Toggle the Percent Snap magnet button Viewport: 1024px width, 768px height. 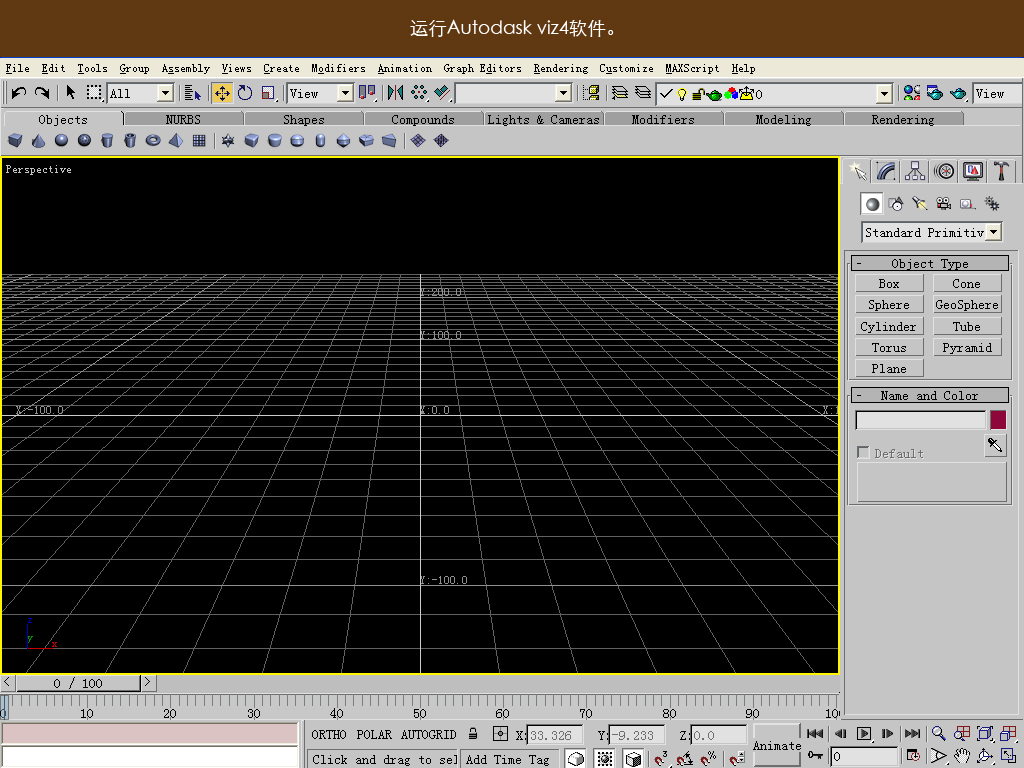pyautogui.click(x=709, y=758)
